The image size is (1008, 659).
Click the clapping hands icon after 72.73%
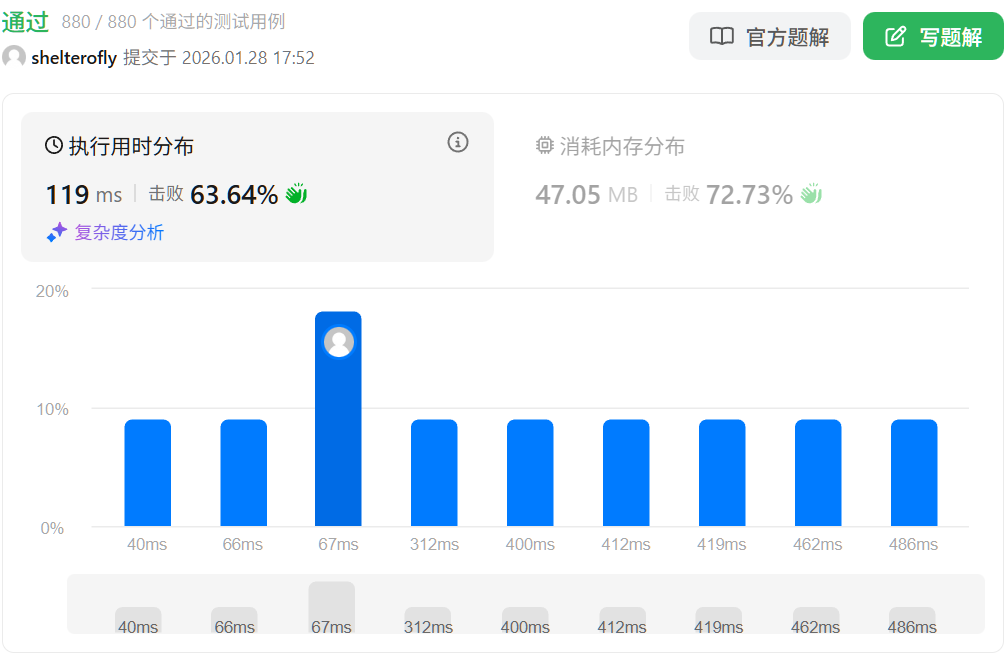click(810, 194)
